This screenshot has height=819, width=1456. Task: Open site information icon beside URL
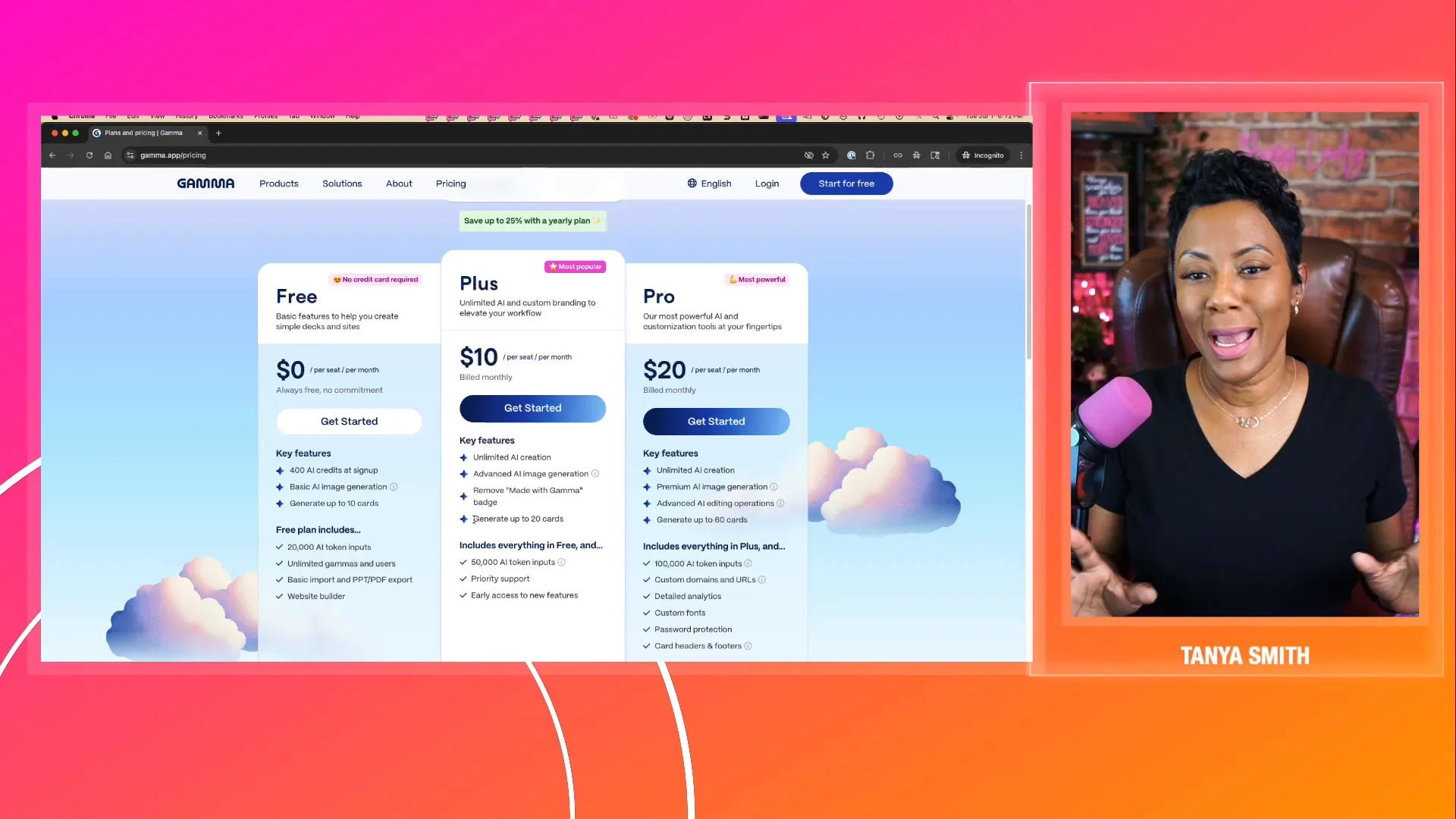pos(130,155)
